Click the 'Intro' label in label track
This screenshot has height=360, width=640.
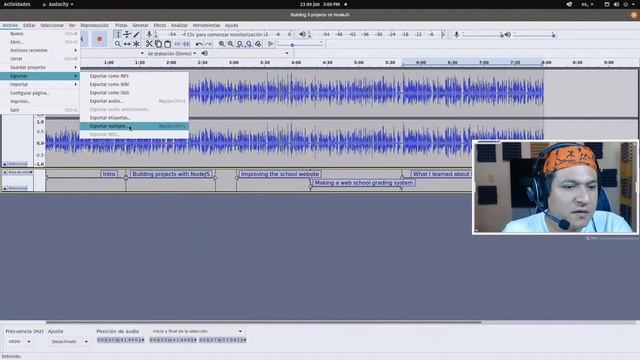click(x=109, y=174)
